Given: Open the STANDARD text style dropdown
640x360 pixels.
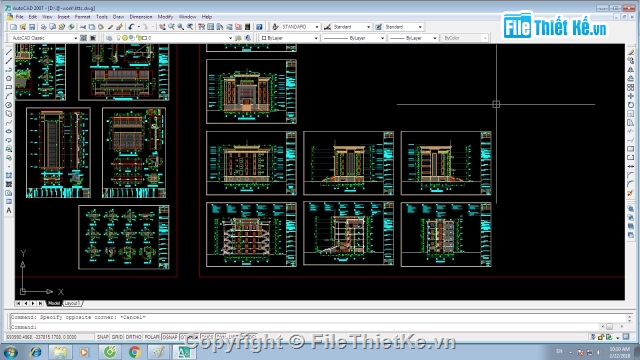Looking at the screenshot, I should coord(300,27).
